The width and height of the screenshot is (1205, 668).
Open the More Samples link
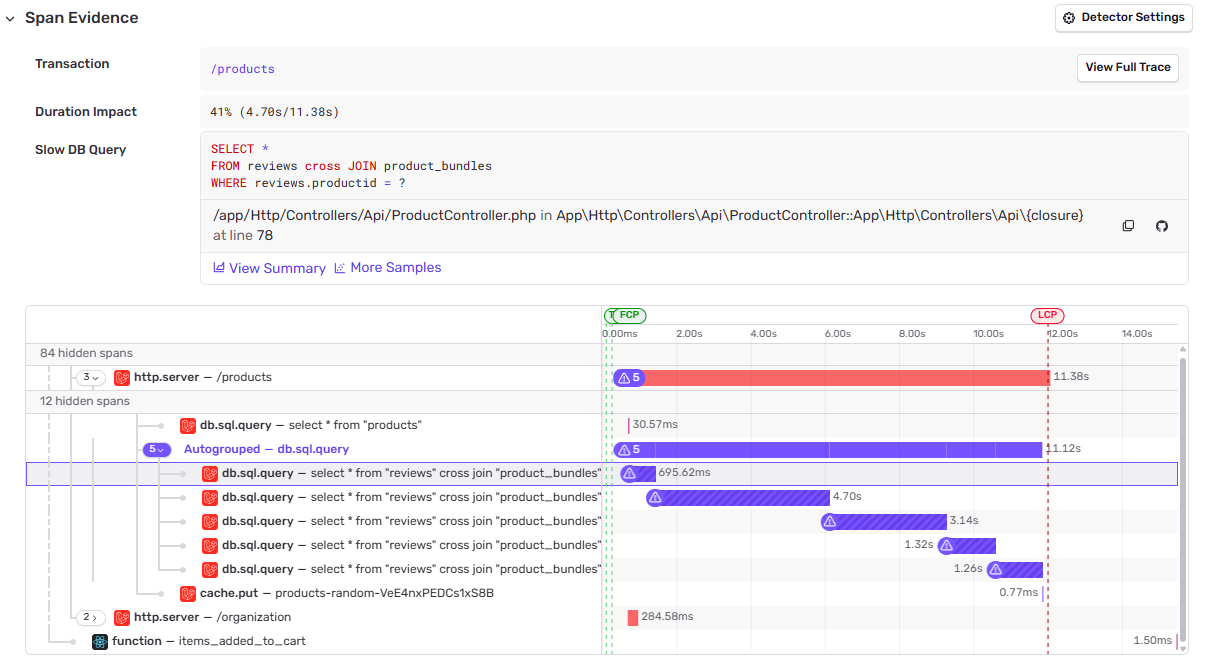pos(387,268)
